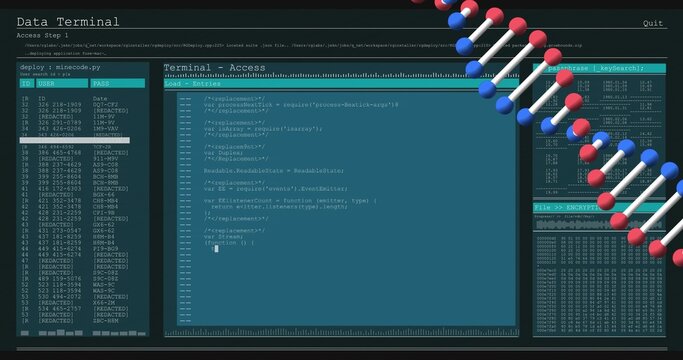Click the '(function () {' code line
Viewport: 683px width, 360px height.
[x=230, y=243]
